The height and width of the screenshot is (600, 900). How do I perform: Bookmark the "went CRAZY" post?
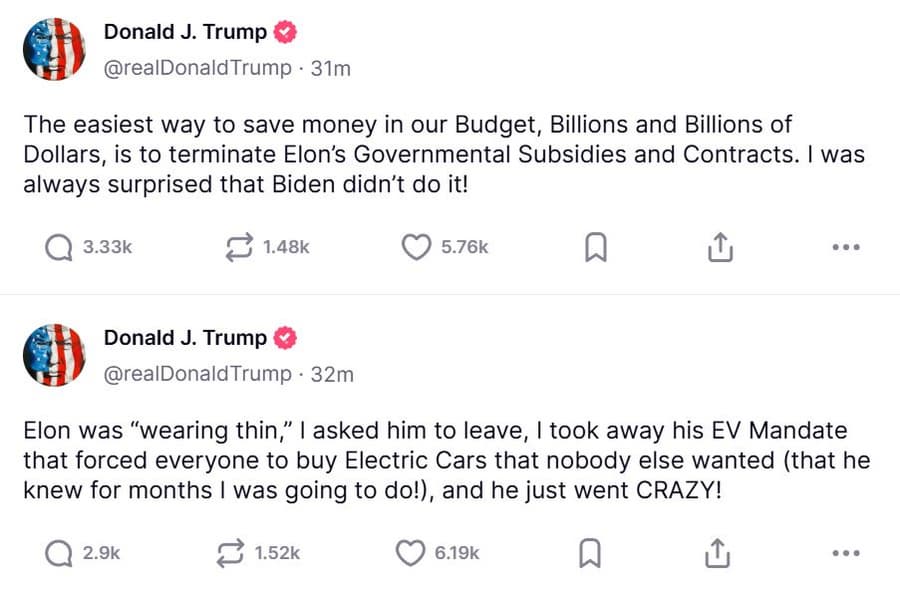(591, 553)
